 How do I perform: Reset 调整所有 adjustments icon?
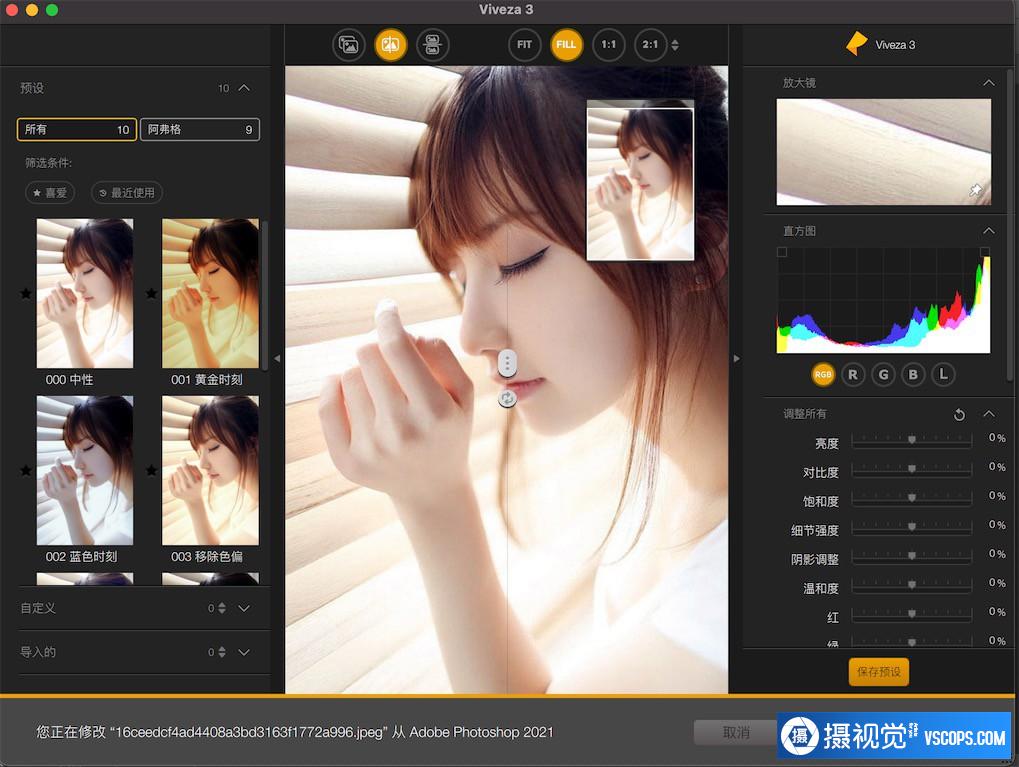pos(959,415)
